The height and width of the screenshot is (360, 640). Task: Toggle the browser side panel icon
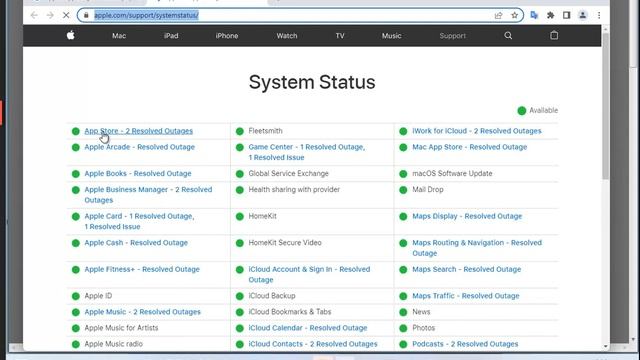pos(567,16)
